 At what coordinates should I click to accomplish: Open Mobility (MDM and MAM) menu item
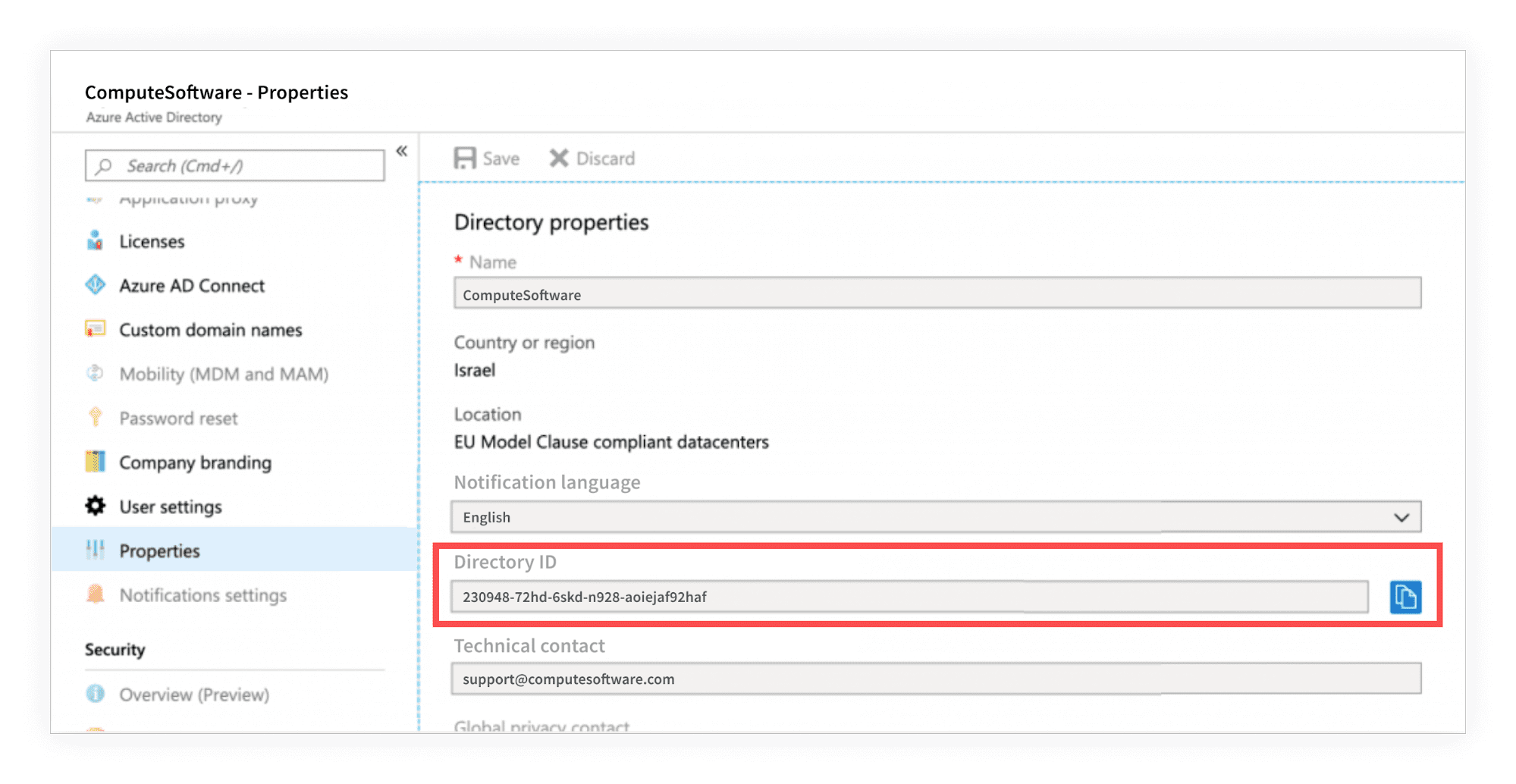click(x=223, y=374)
